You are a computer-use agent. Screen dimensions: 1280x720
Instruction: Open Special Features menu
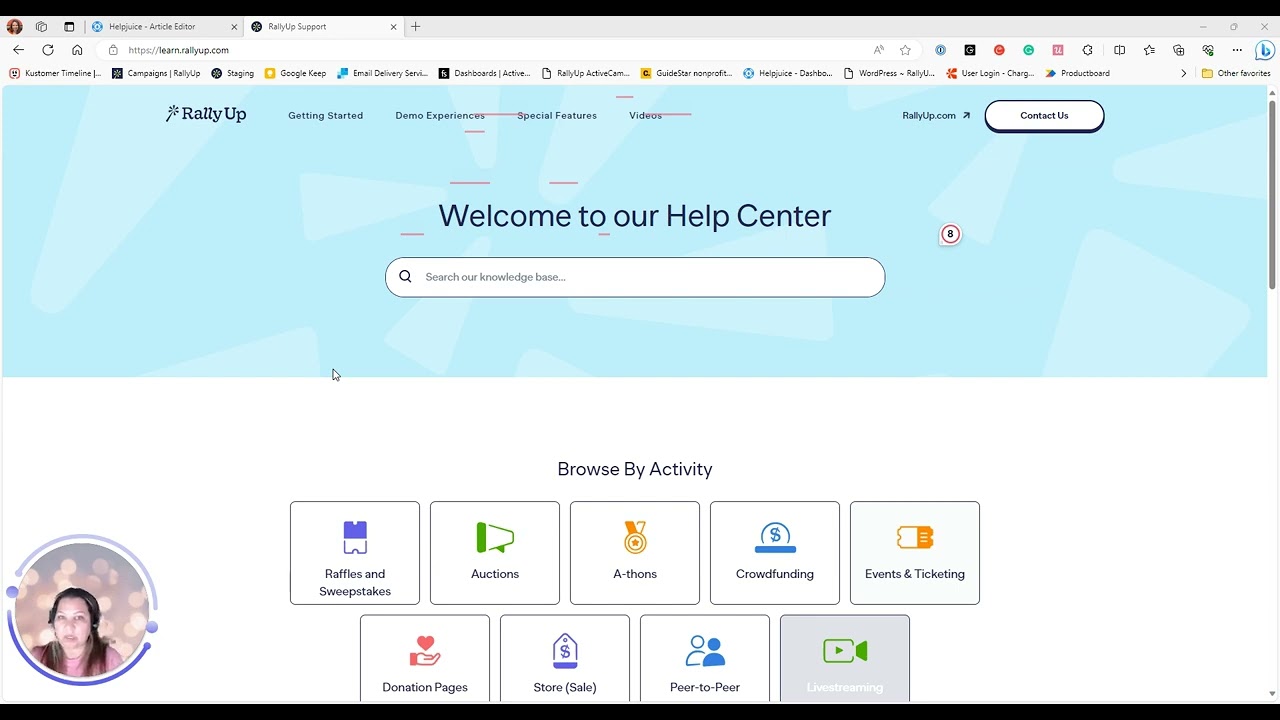[557, 115]
